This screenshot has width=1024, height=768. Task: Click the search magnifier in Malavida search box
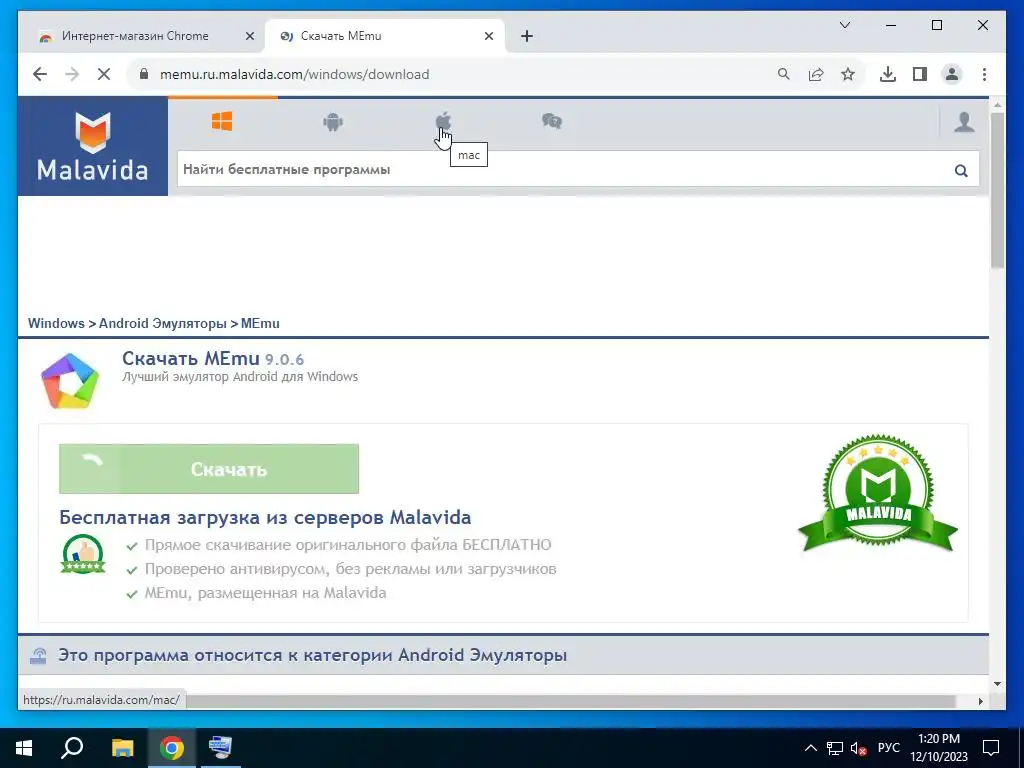pos(961,170)
